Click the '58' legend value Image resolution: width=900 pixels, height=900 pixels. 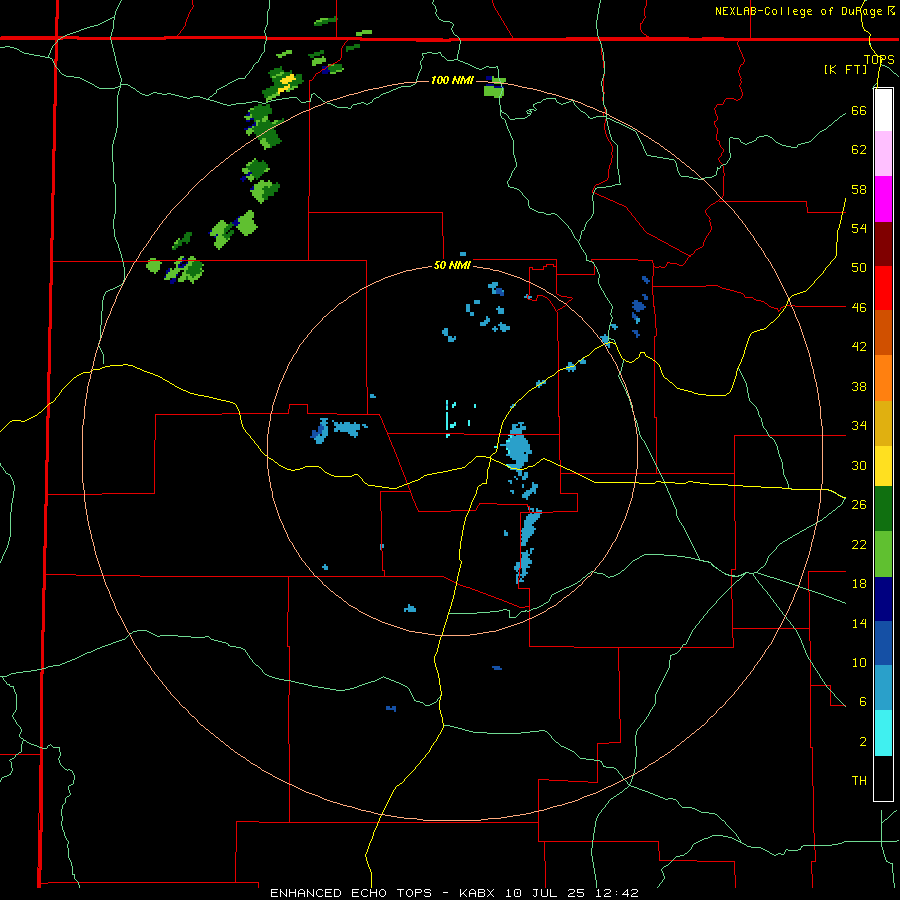pos(859,189)
